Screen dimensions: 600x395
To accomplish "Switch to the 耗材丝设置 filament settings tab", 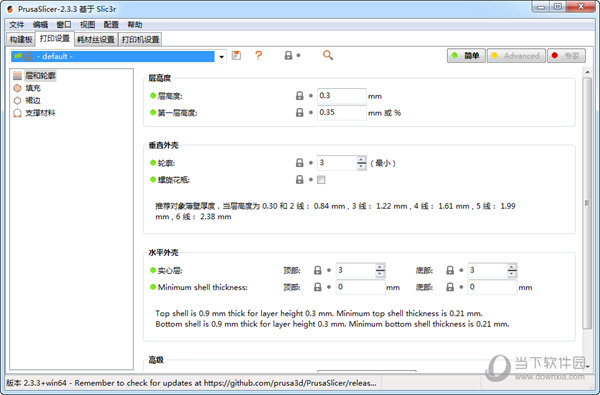I will click(96, 39).
